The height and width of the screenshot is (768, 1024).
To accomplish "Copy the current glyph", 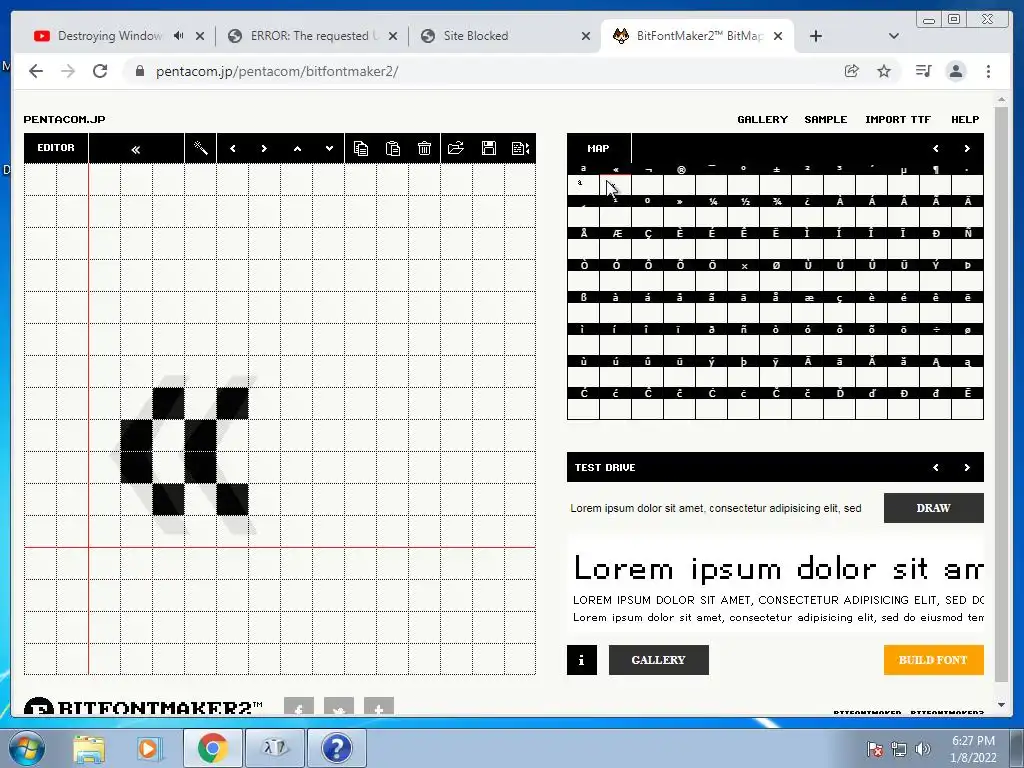I will click(x=360, y=148).
